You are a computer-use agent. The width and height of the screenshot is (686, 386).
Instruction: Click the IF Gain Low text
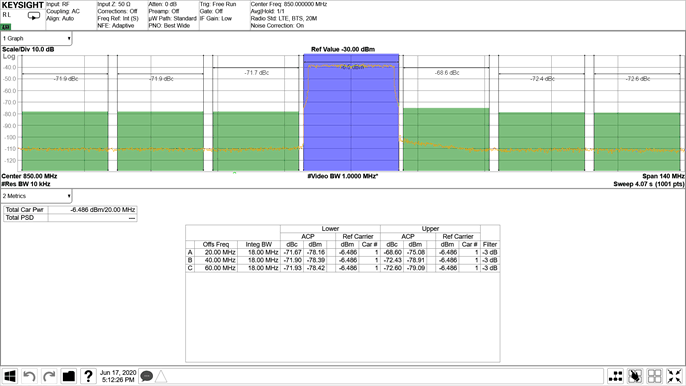pos(216,18)
